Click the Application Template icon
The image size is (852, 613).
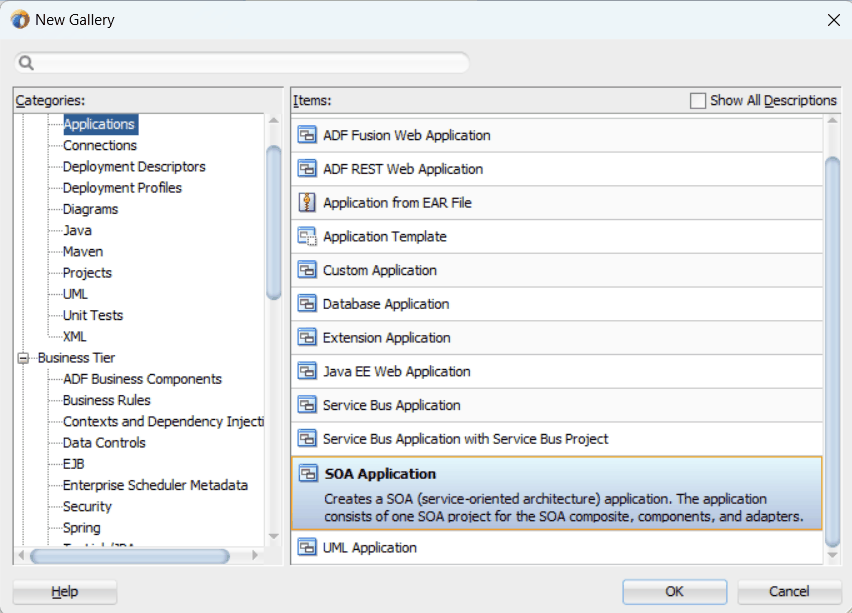click(307, 236)
